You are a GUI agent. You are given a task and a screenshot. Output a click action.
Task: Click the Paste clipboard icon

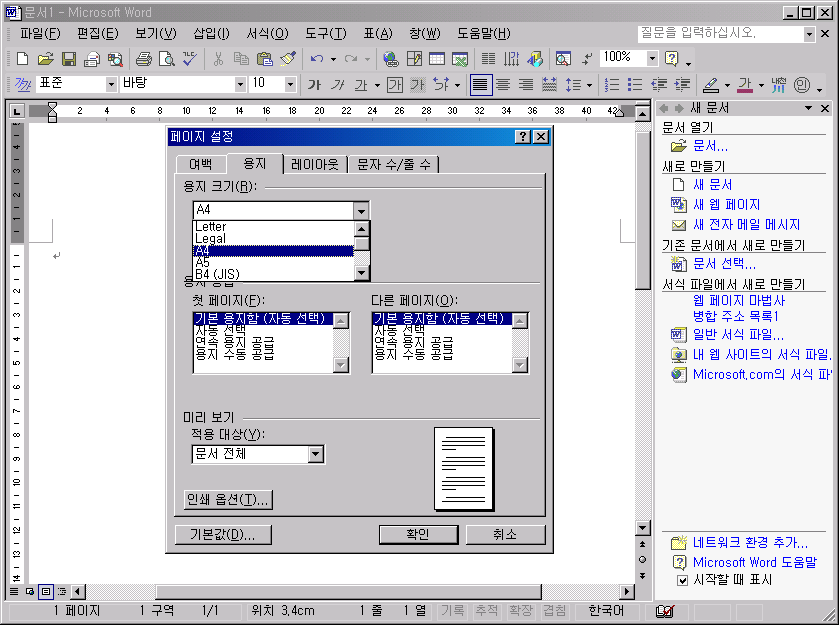265,58
